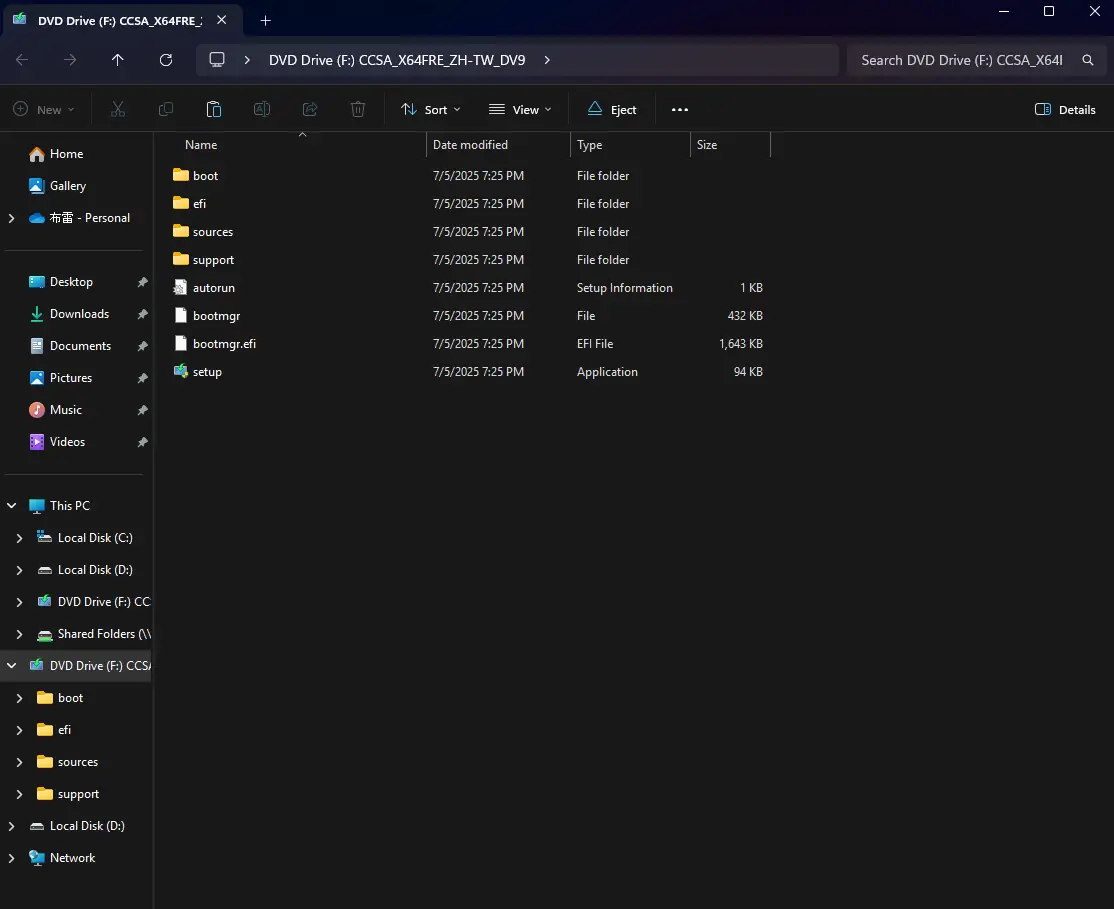The height and width of the screenshot is (909, 1114).
Task: Click the Rename icon in toolbar
Action: coord(261,109)
